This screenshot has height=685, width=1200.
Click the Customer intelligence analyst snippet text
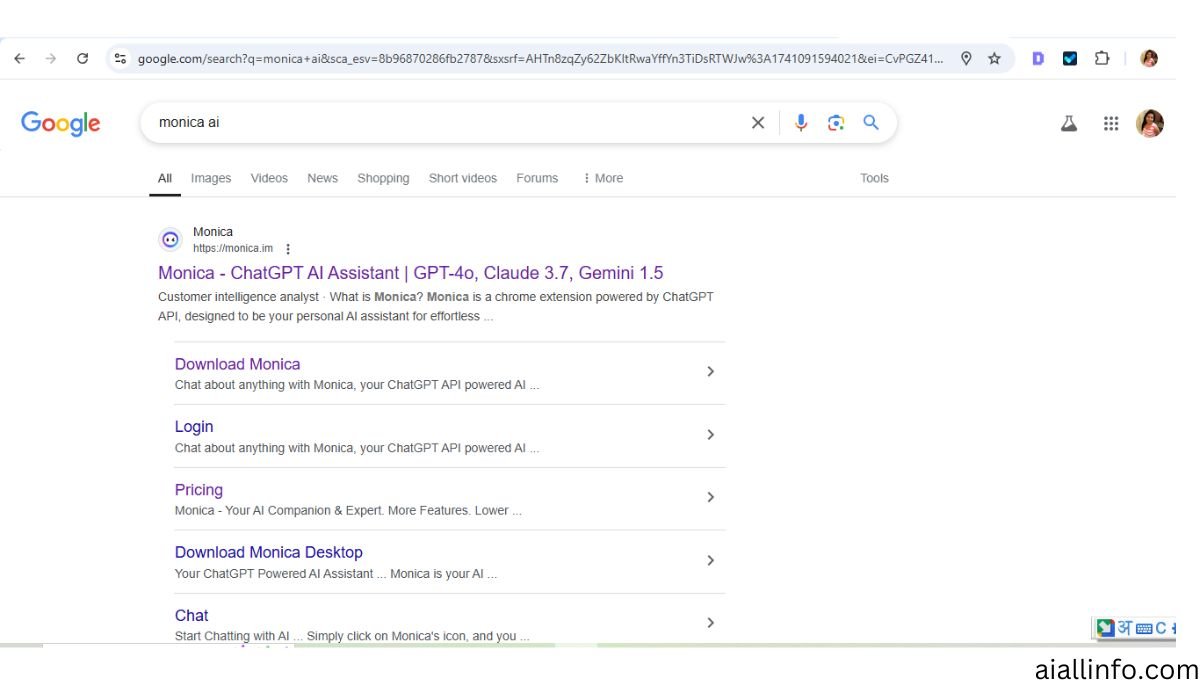(236, 297)
